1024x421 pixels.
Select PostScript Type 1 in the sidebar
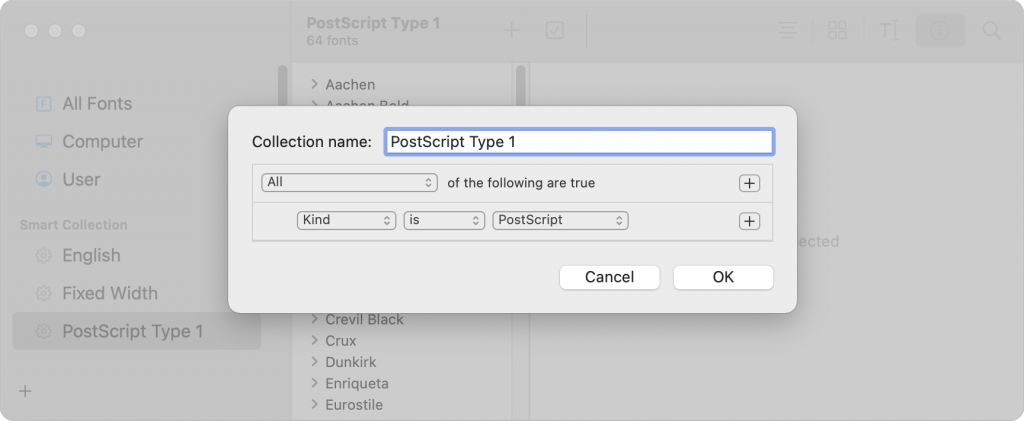137,331
